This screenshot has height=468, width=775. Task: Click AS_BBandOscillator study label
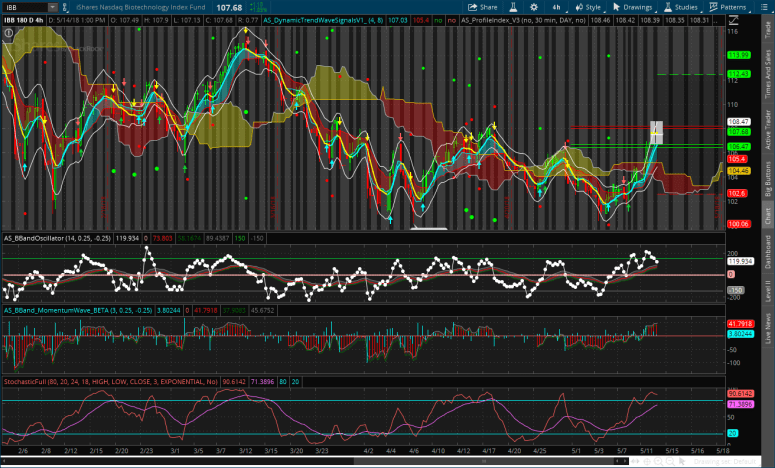tap(58, 238)
